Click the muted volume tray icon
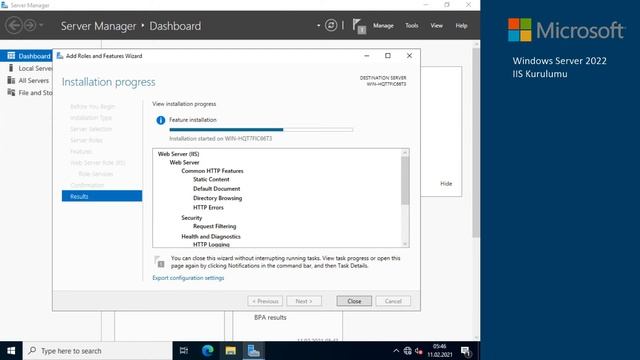This screenshot has width=640, height=360. point(419,351)
